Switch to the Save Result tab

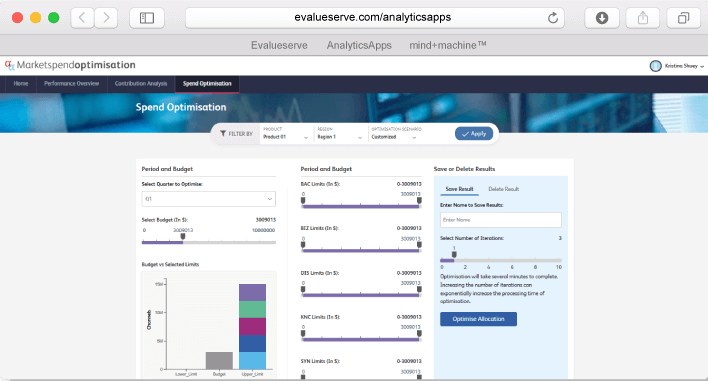point(459,189)
